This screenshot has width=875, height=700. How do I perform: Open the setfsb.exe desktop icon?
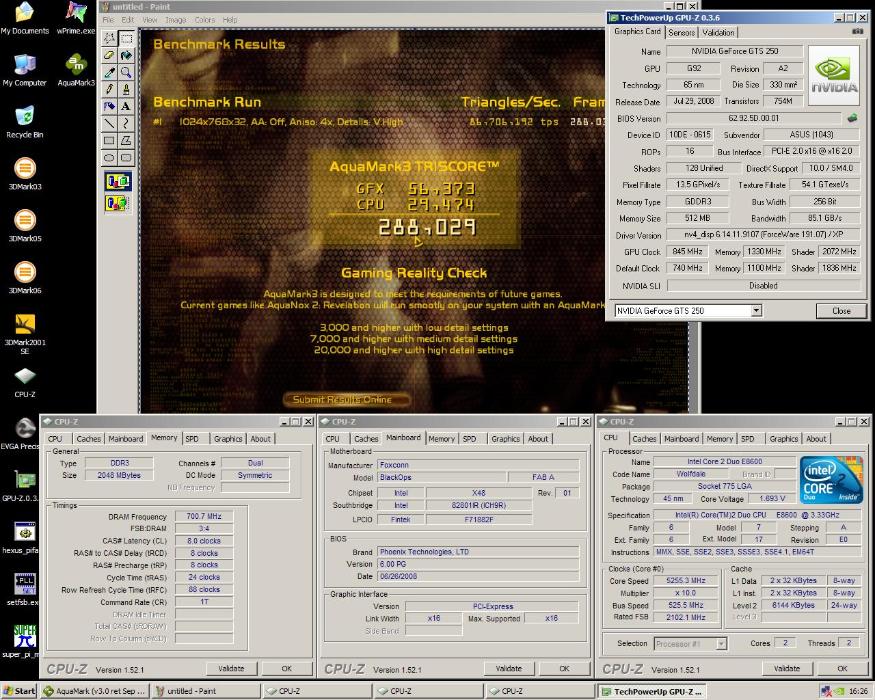23,589
